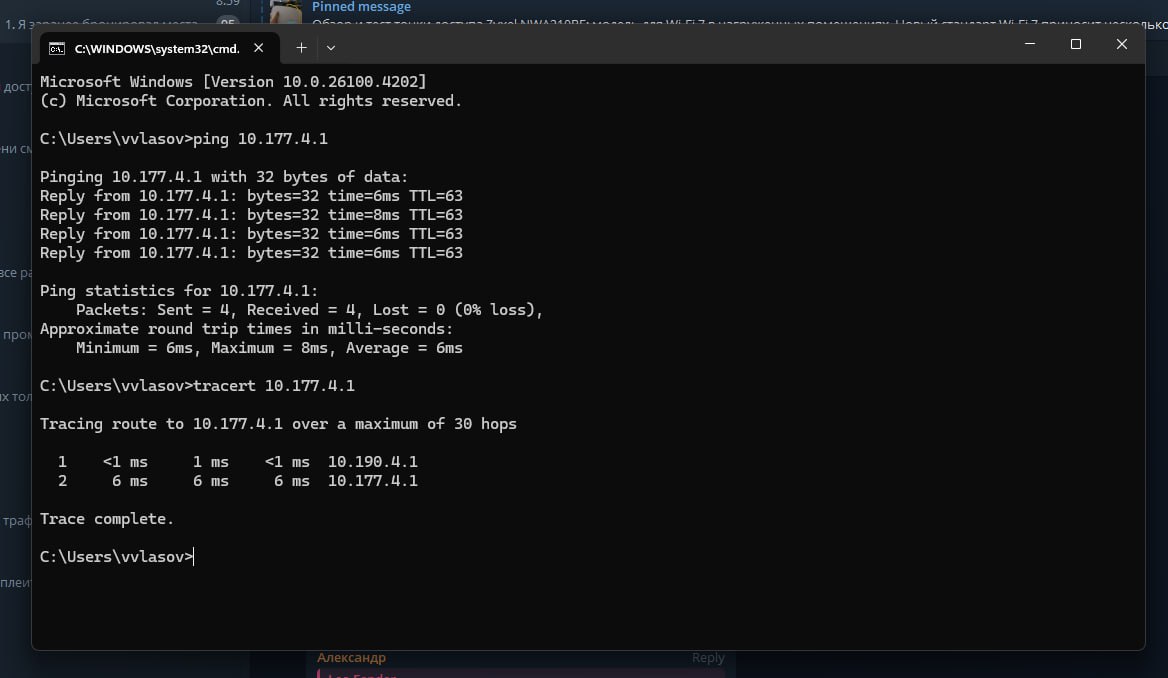Click the 'Tracing route to 10.177.4.1' line
The width and height of the screenshot is (1168, 678).
coord(278,424)
